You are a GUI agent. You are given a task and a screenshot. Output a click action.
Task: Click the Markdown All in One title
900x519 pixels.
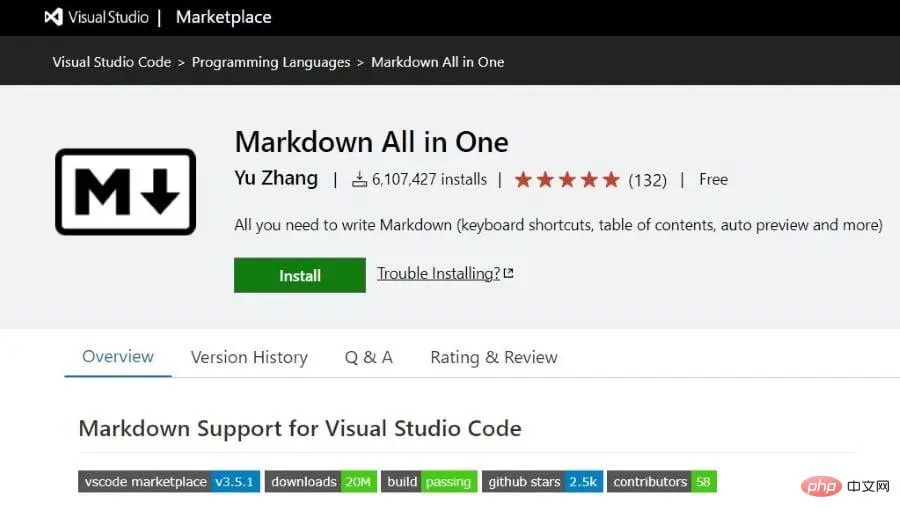[x=371, y=142]
